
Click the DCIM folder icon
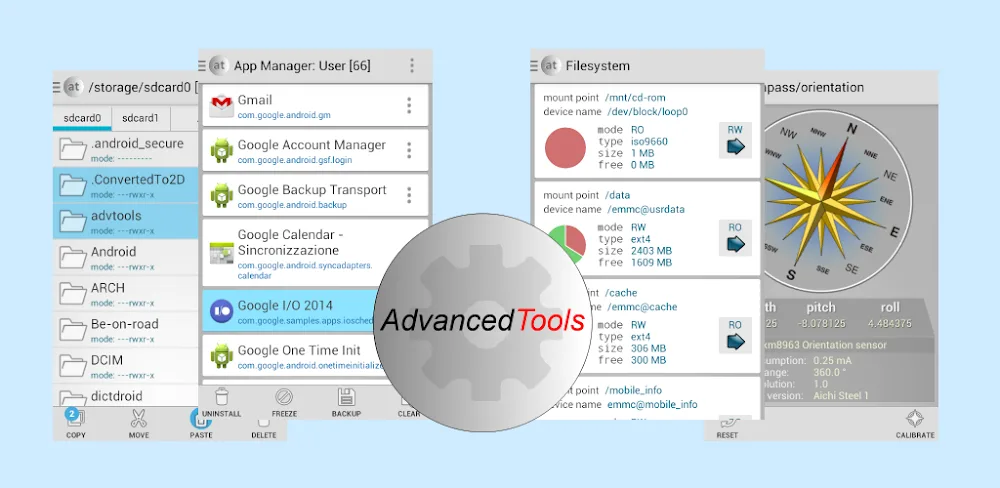(x=73, y=366)
